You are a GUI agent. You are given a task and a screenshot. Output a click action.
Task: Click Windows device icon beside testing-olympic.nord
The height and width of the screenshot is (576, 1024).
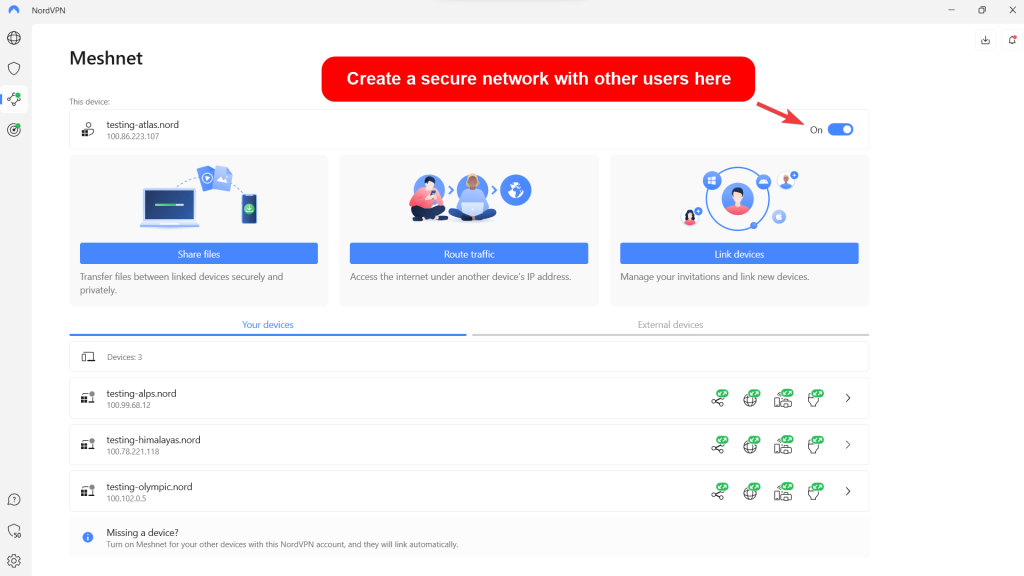point(88,491)
